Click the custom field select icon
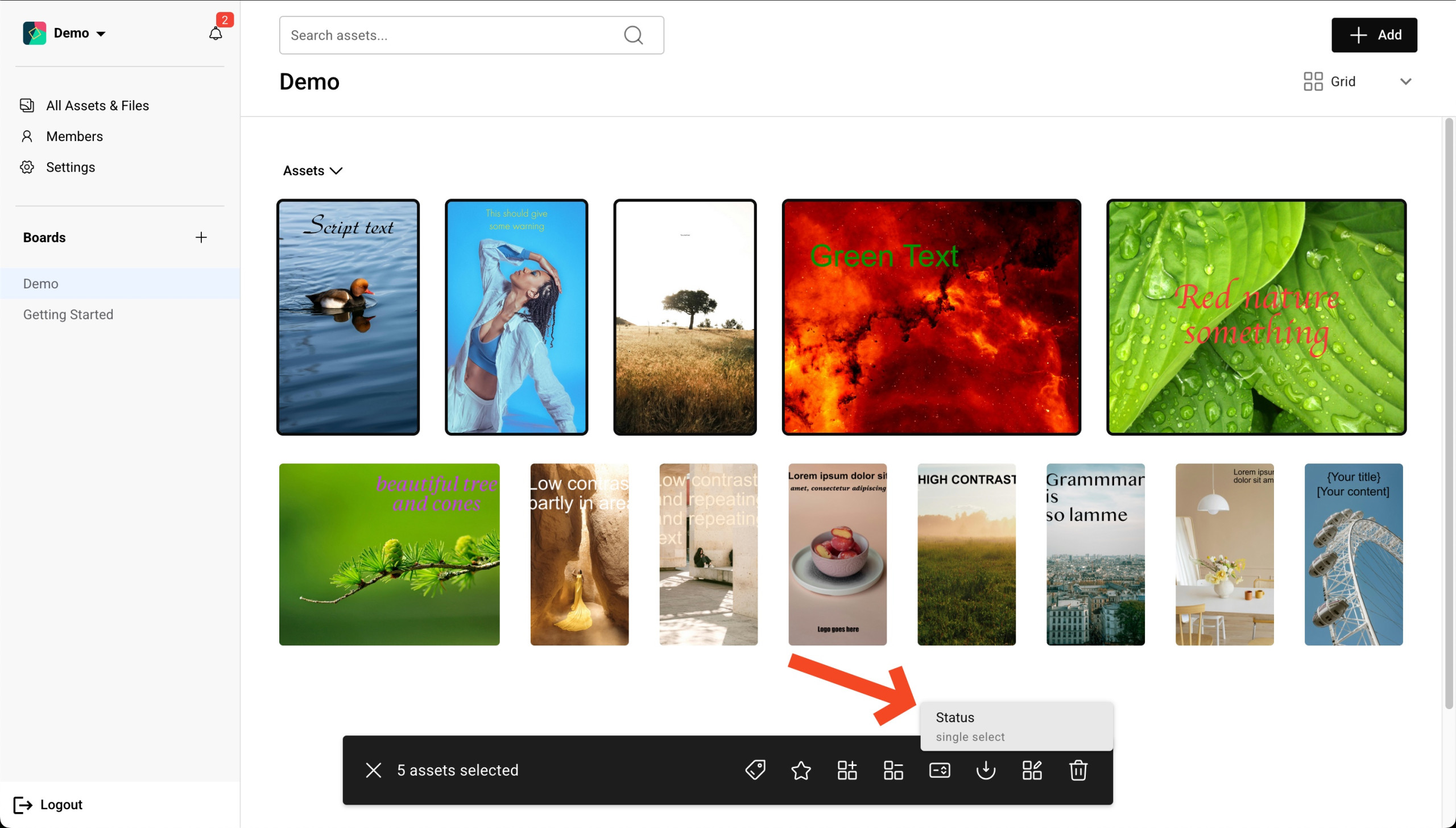 [x=939, y=770]
